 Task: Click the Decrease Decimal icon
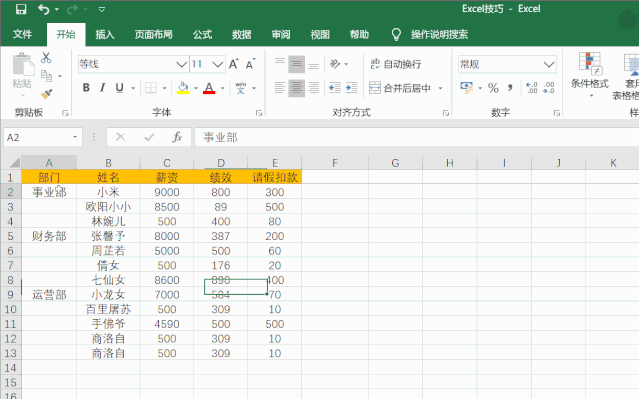click(x=549, y=88)
